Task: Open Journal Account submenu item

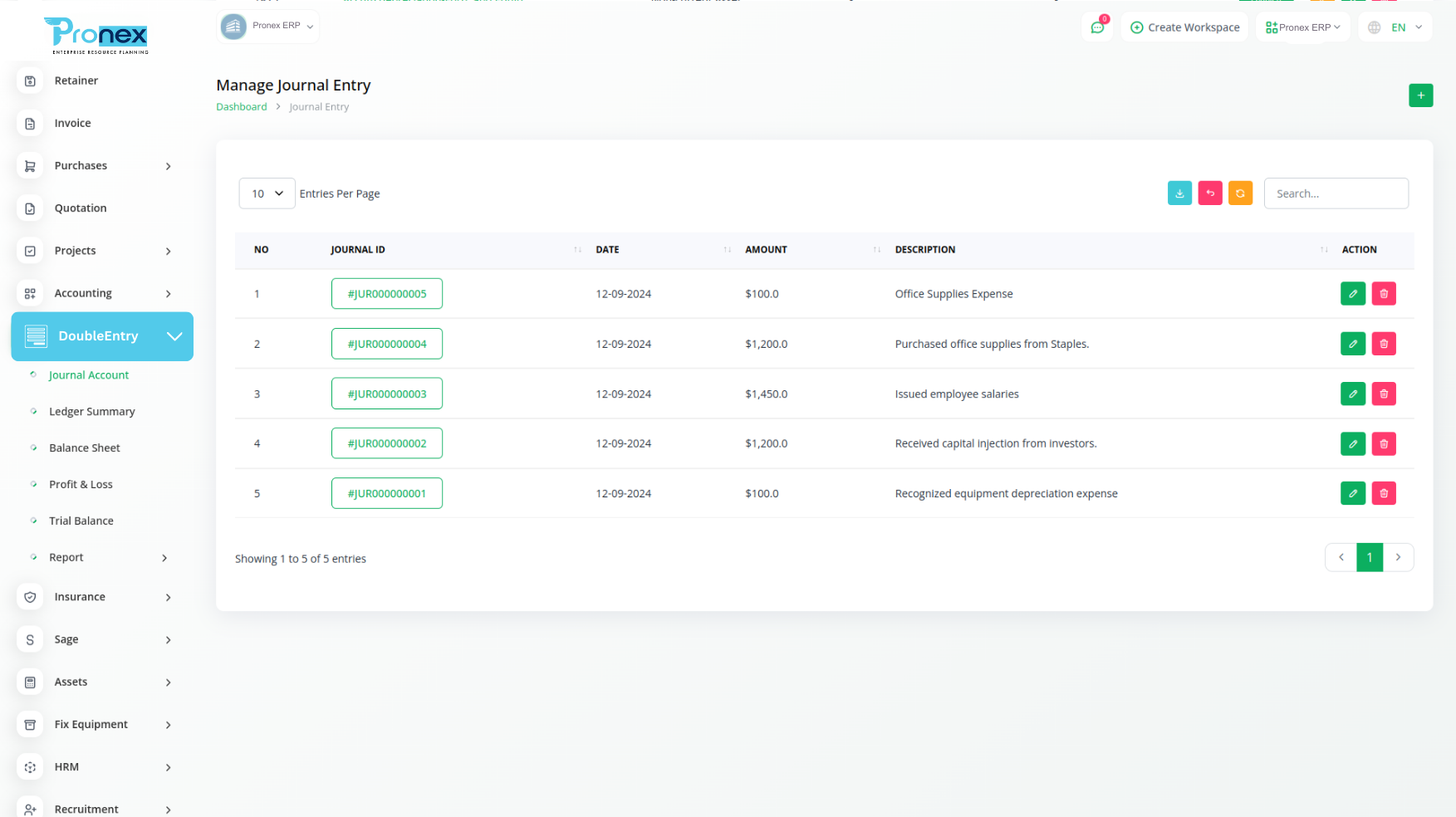Action: [x=89, y=375]
